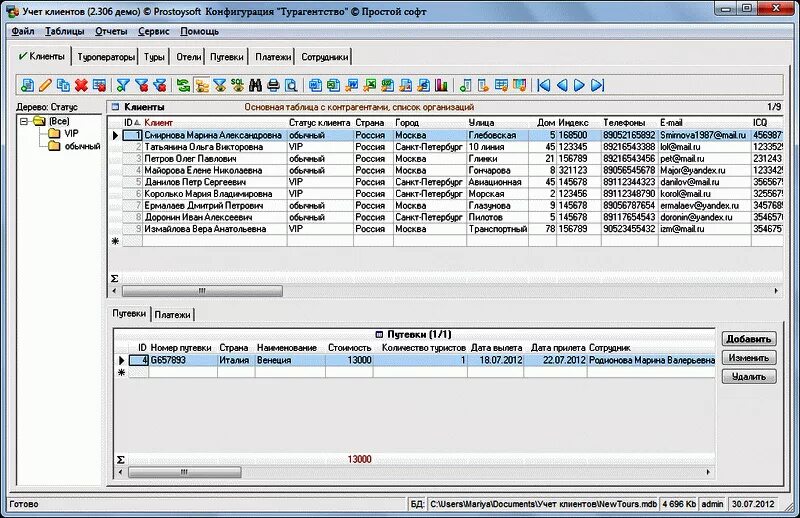The width and height of the screenshot is (800, 518).
Task: Click the print preview magnifier icon
Action: tap(291, 85)
